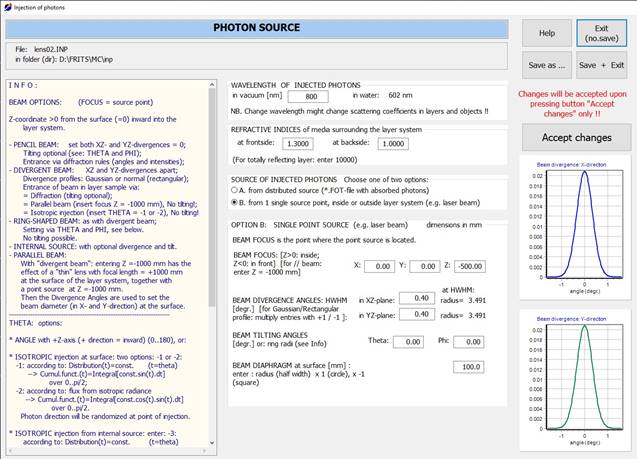This screenshot has width=637, height=459.
Task: Click the Beam divergence X-direction plot
Action: coord(576,227)
